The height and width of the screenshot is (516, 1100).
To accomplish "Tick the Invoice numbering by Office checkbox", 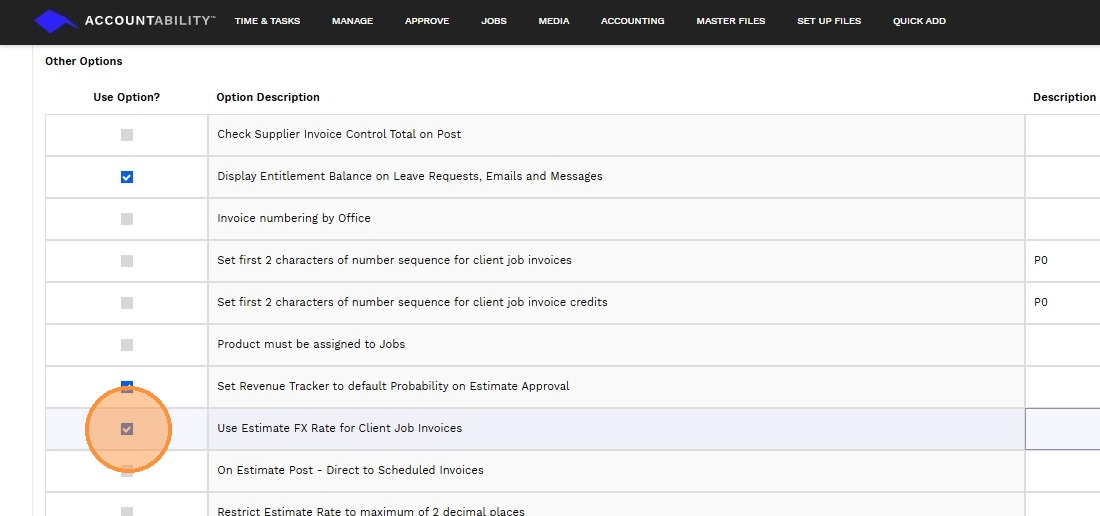I will click(127, 219).
